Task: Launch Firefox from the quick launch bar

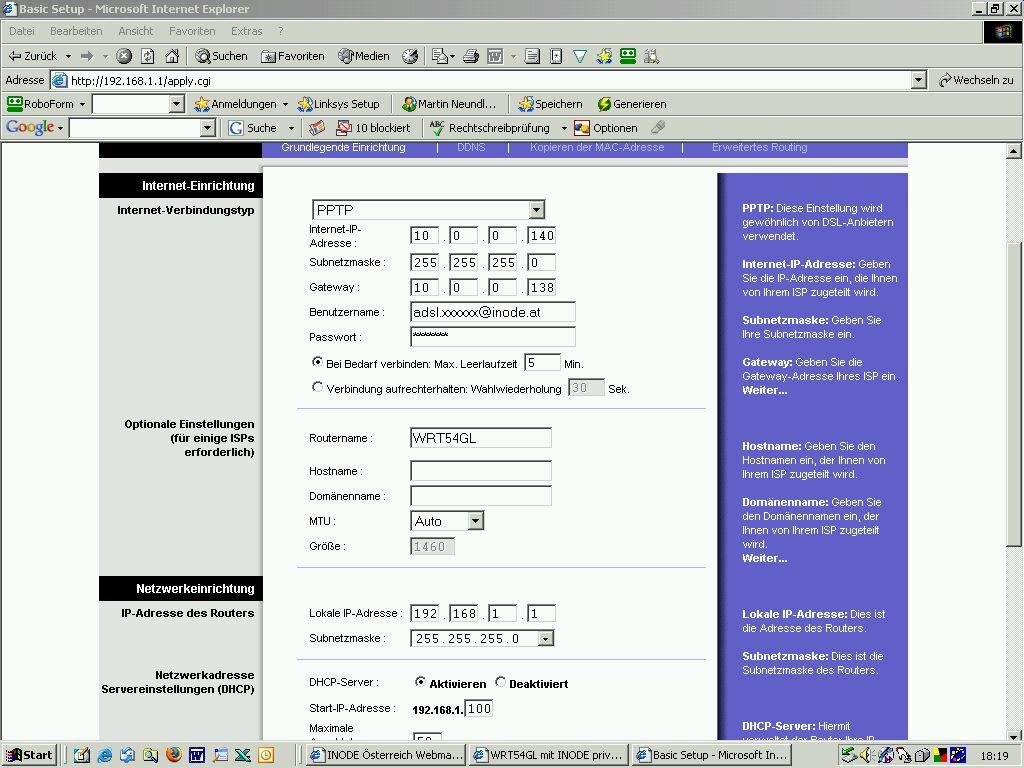Action: tap(174, 755)
